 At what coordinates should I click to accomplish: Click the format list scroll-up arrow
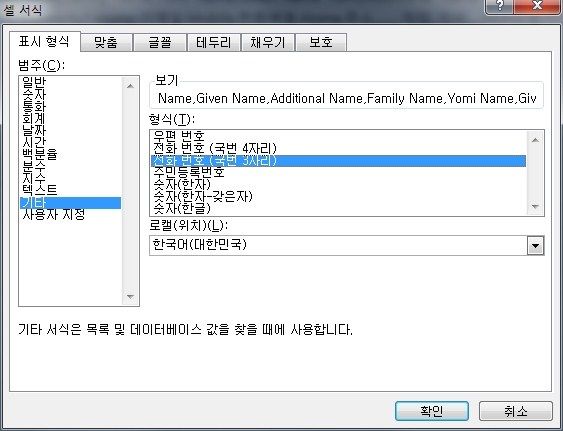[x=535, y=140]
